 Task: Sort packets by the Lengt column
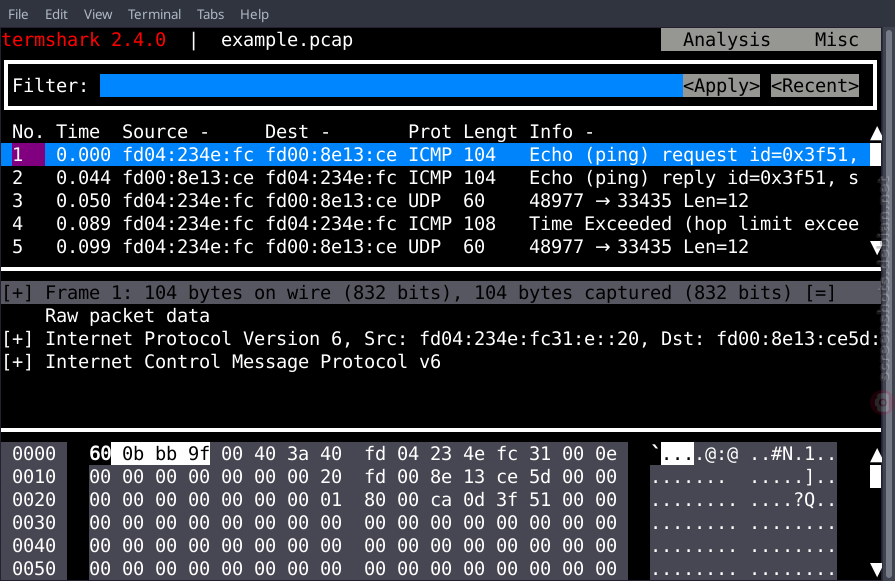[490, 132]
